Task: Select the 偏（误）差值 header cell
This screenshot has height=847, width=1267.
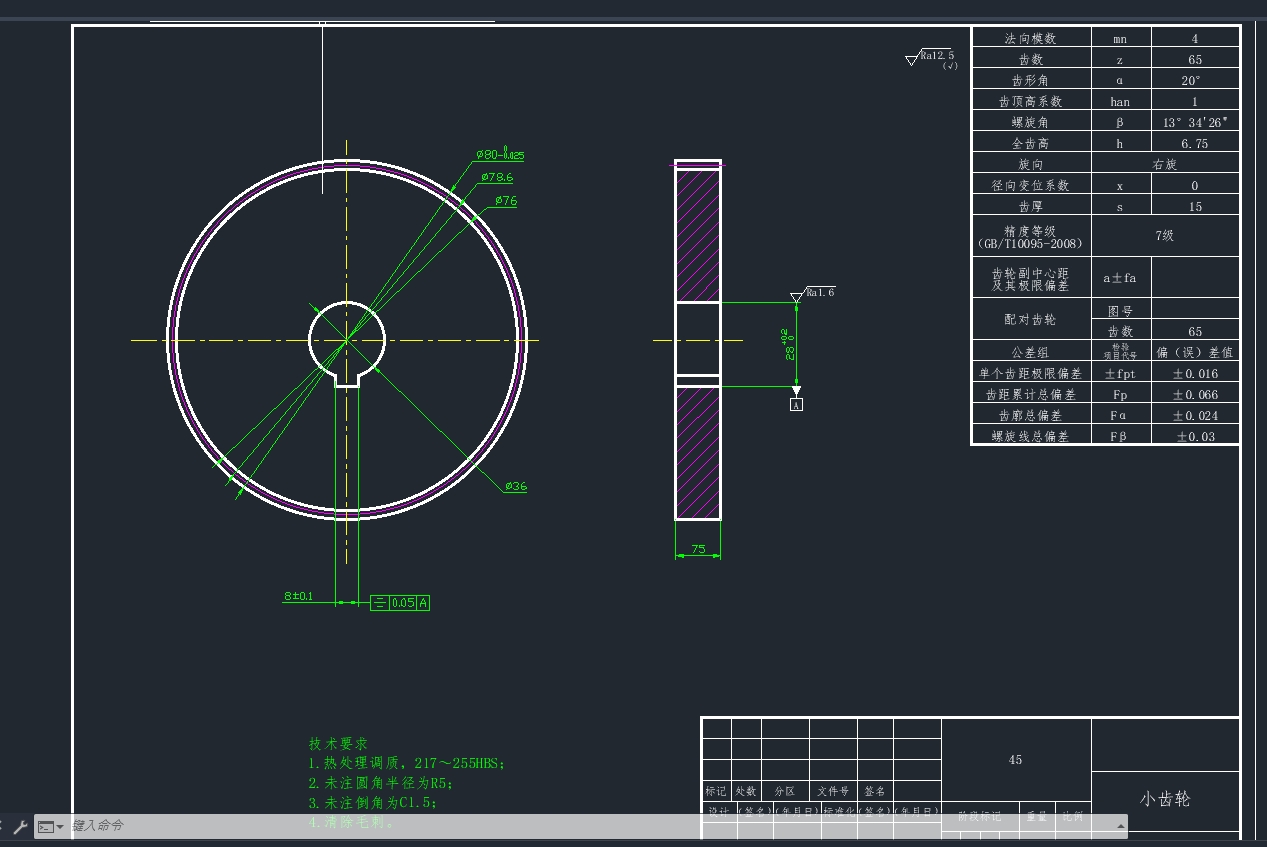Action: pos(1195,352)
